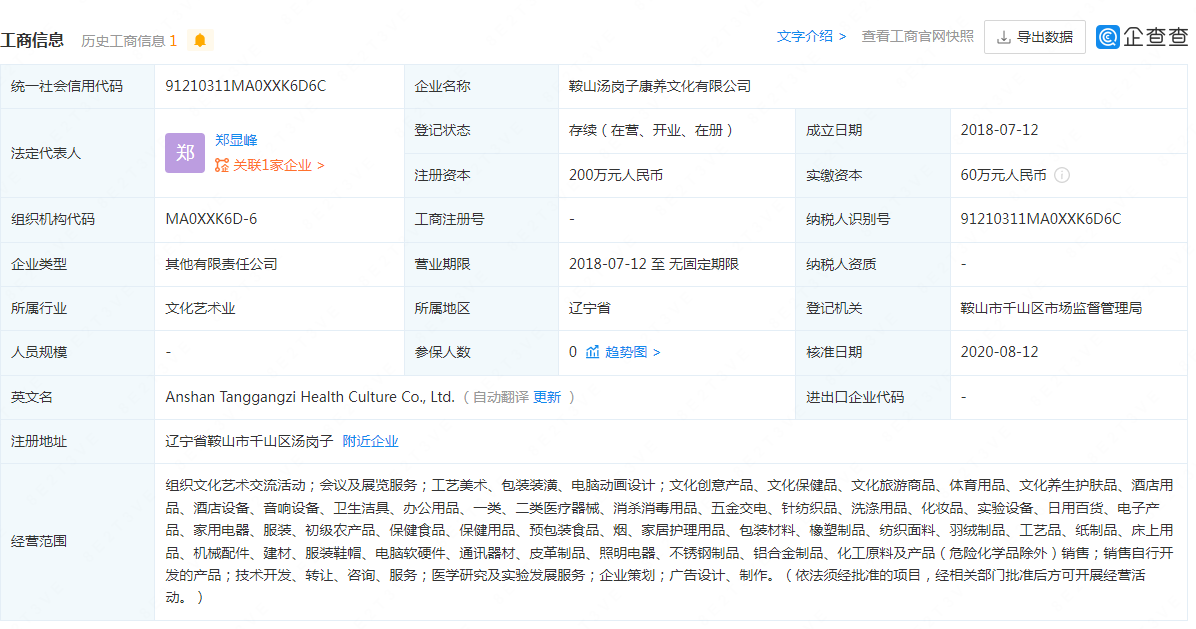
Task: Click the 经营范围 description text
Action: pos(668,541)
